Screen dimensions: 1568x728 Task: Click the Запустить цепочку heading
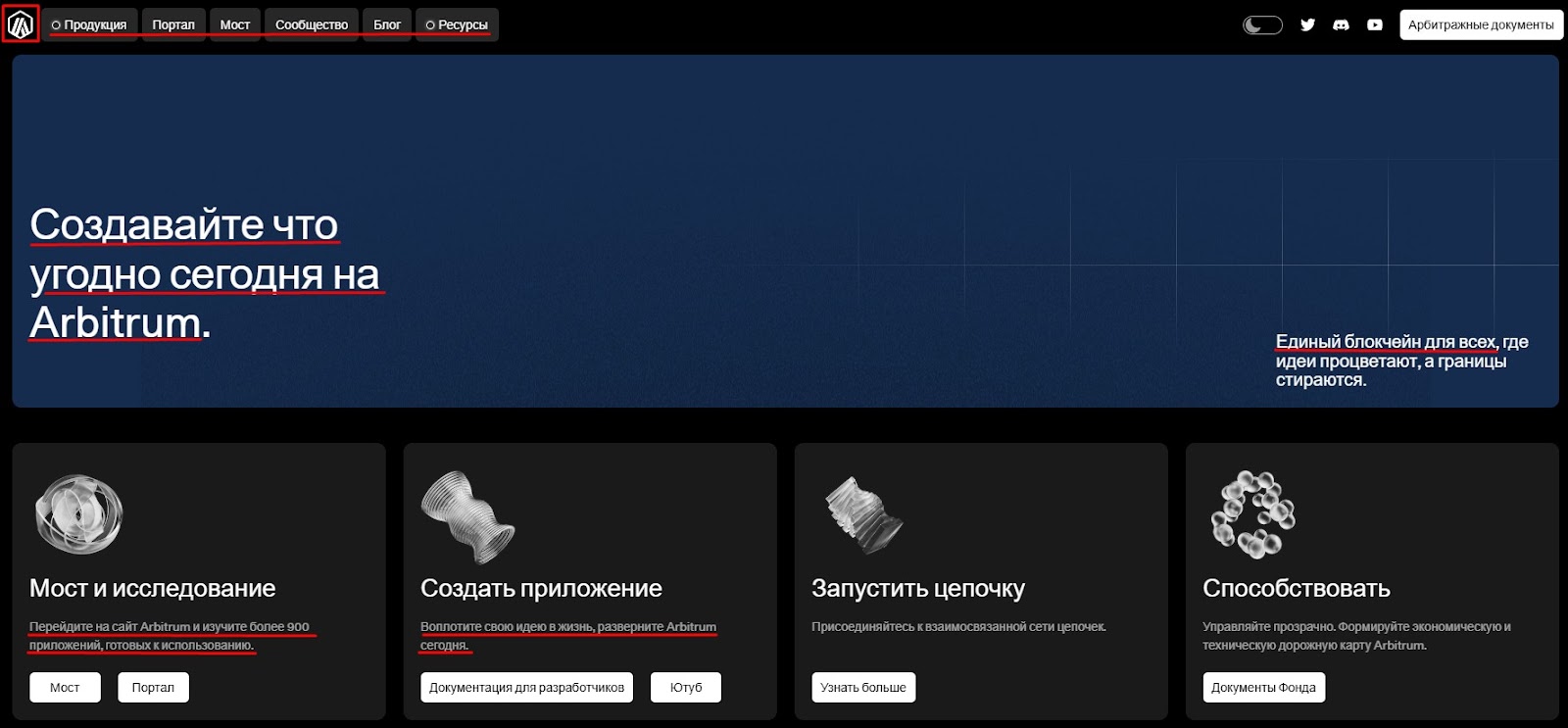point(917,588)
